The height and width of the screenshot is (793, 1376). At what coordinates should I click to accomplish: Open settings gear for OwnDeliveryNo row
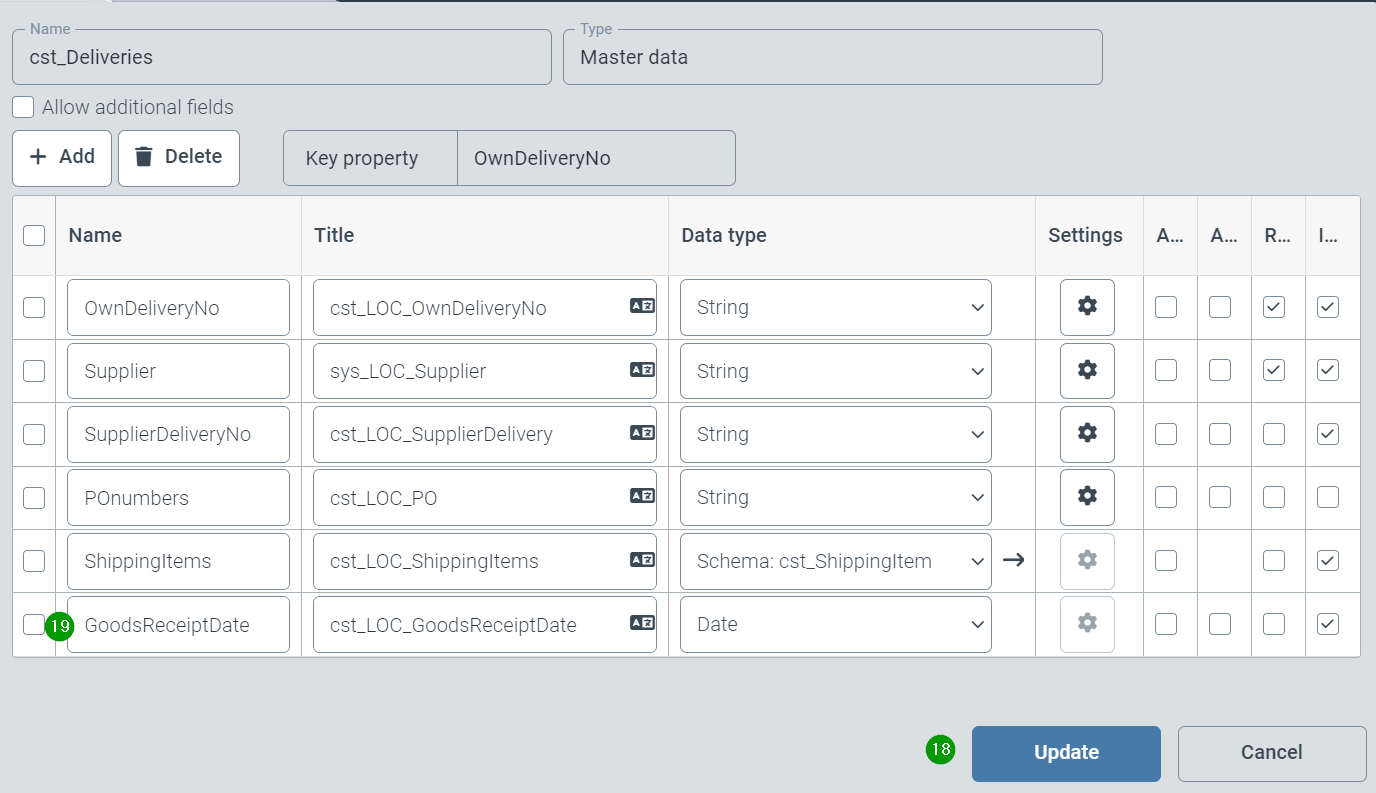(x=1087, y=307)
